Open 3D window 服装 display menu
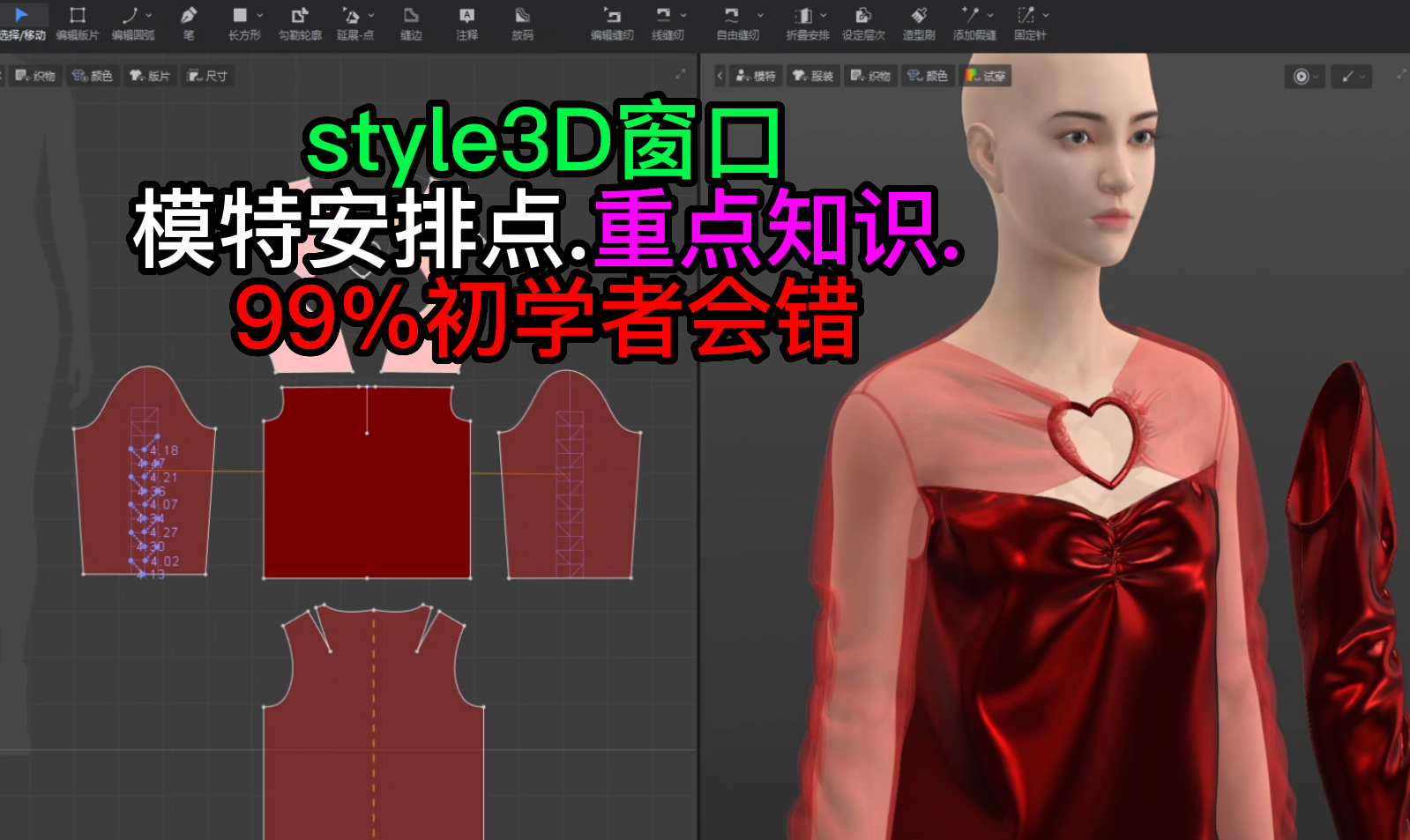 click(x=813, y=76)
